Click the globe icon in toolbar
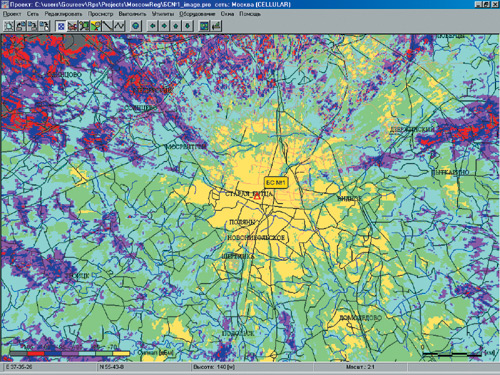 [136, 26]
